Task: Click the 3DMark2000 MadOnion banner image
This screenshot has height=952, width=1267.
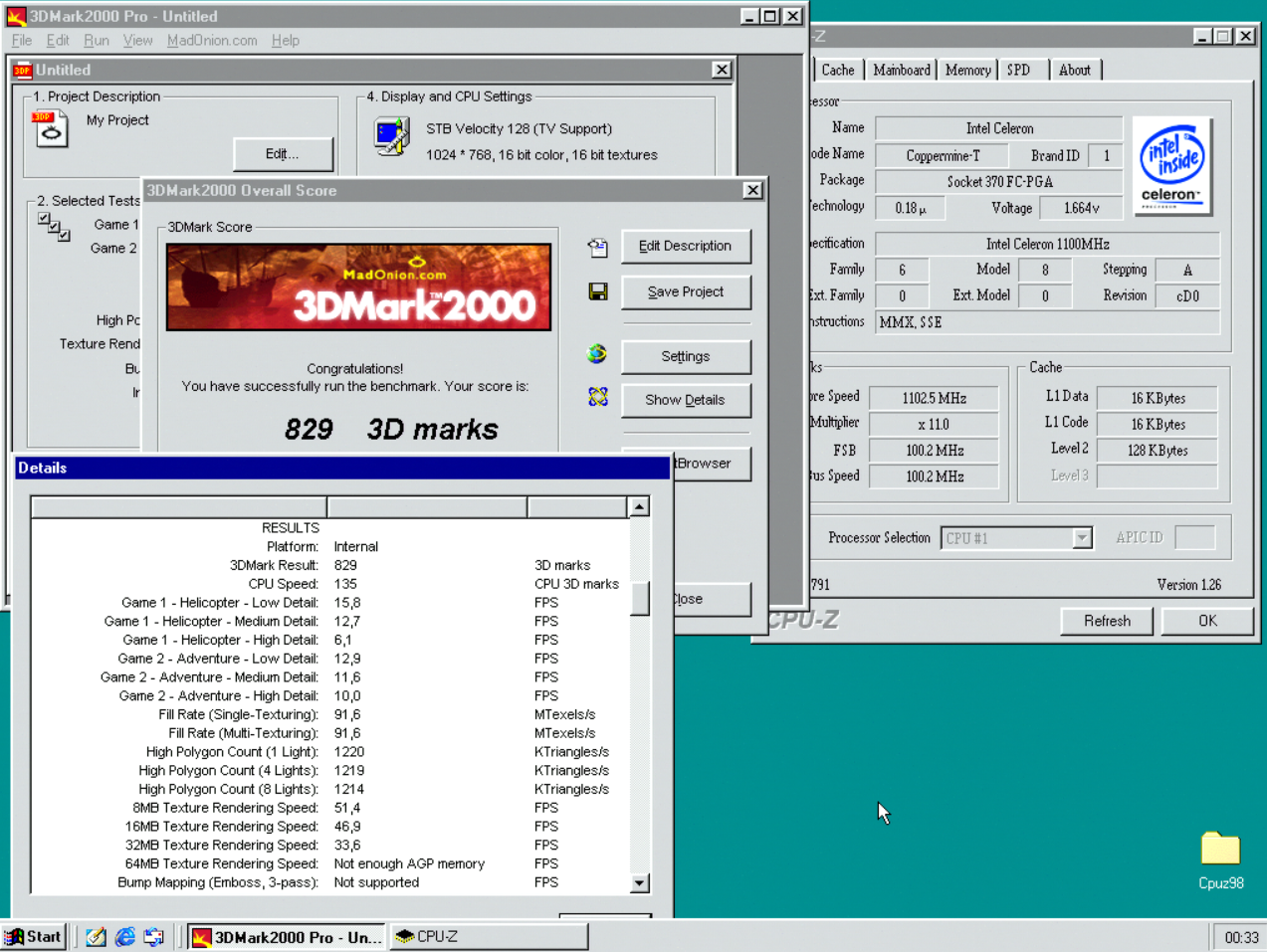Action: [358, 287]
